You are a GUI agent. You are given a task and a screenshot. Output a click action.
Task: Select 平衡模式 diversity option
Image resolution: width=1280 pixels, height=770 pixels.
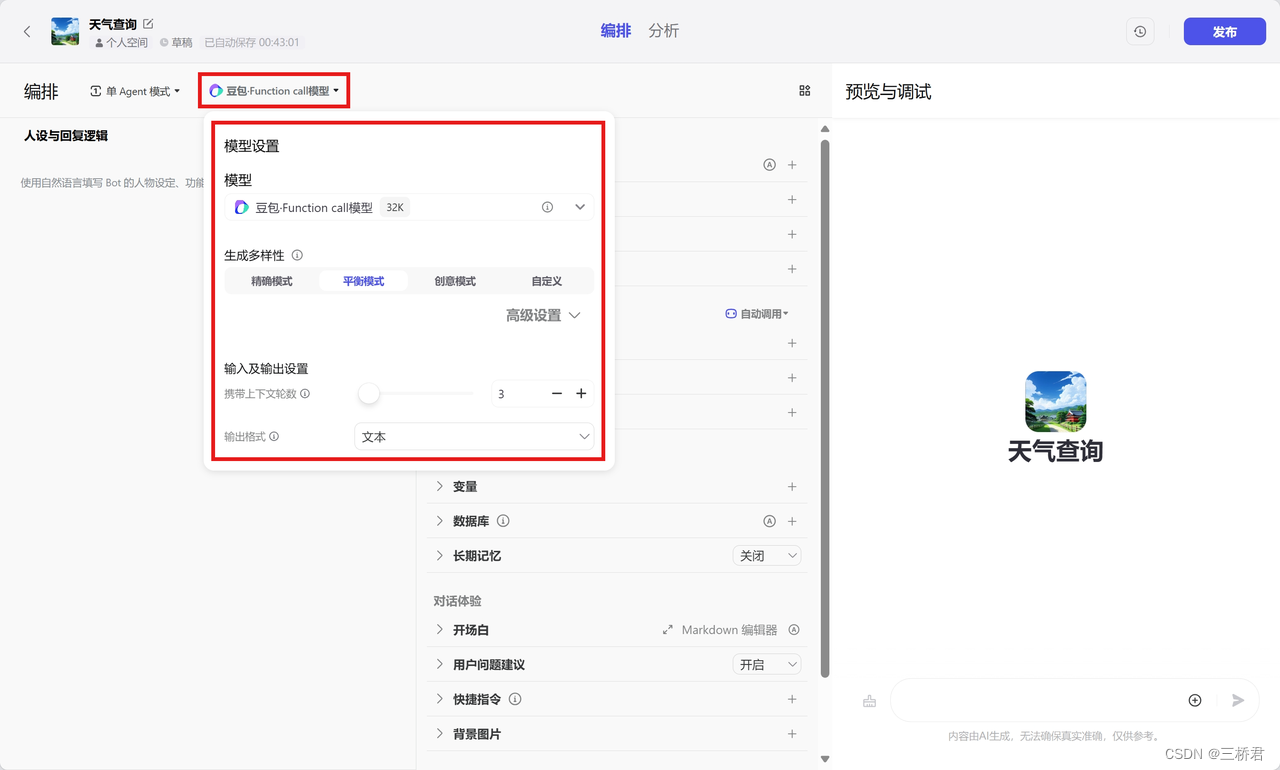(x=363, y=281)
